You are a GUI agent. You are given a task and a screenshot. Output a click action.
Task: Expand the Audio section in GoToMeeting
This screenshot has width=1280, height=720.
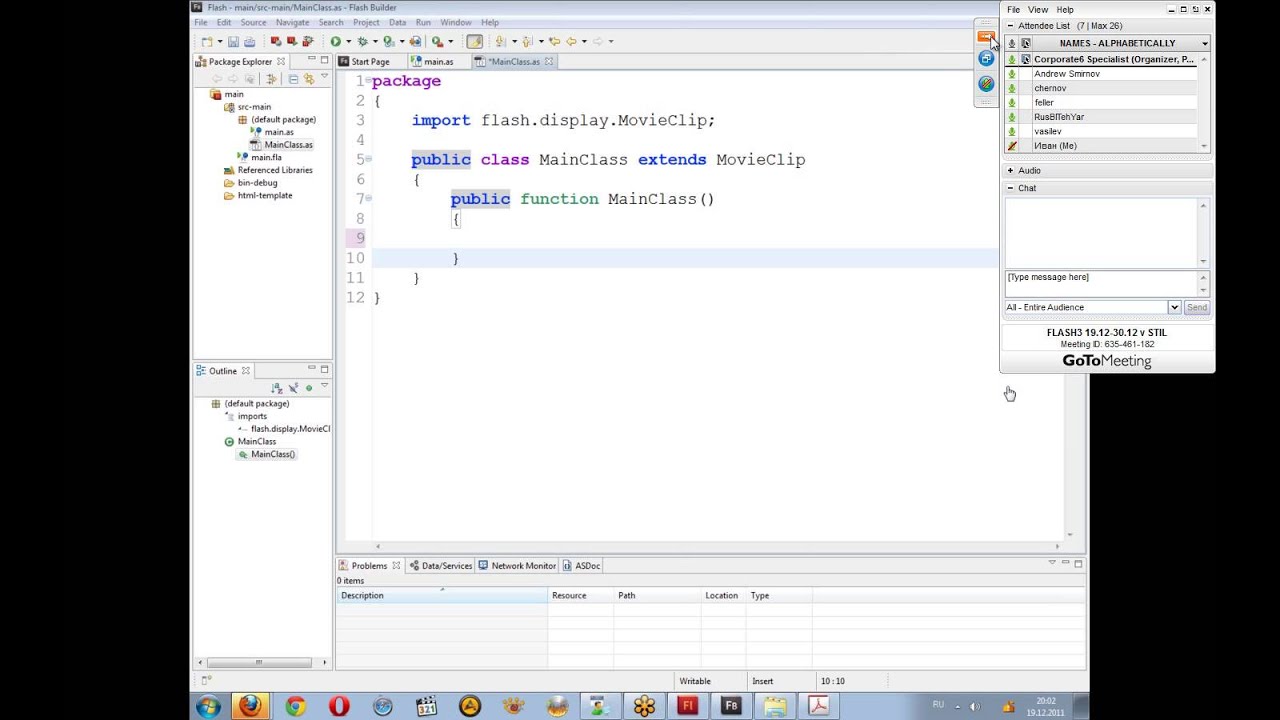pos(1010,171)
